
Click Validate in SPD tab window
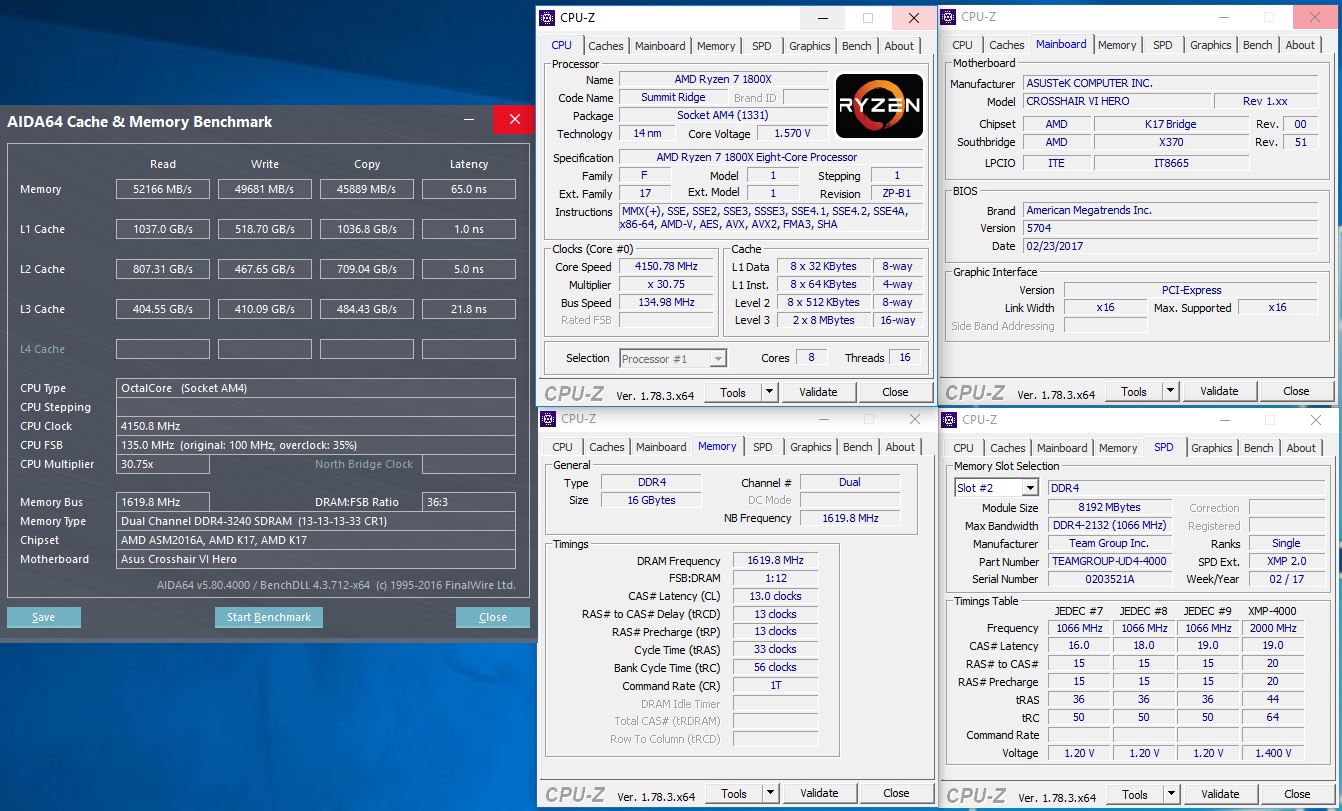[x=1220, y=794]
